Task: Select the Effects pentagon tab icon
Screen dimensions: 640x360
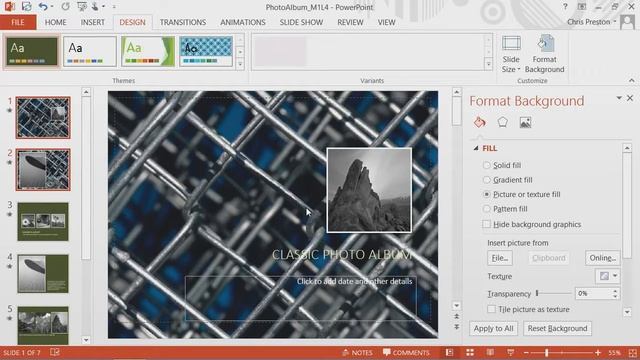Action: 502,122
